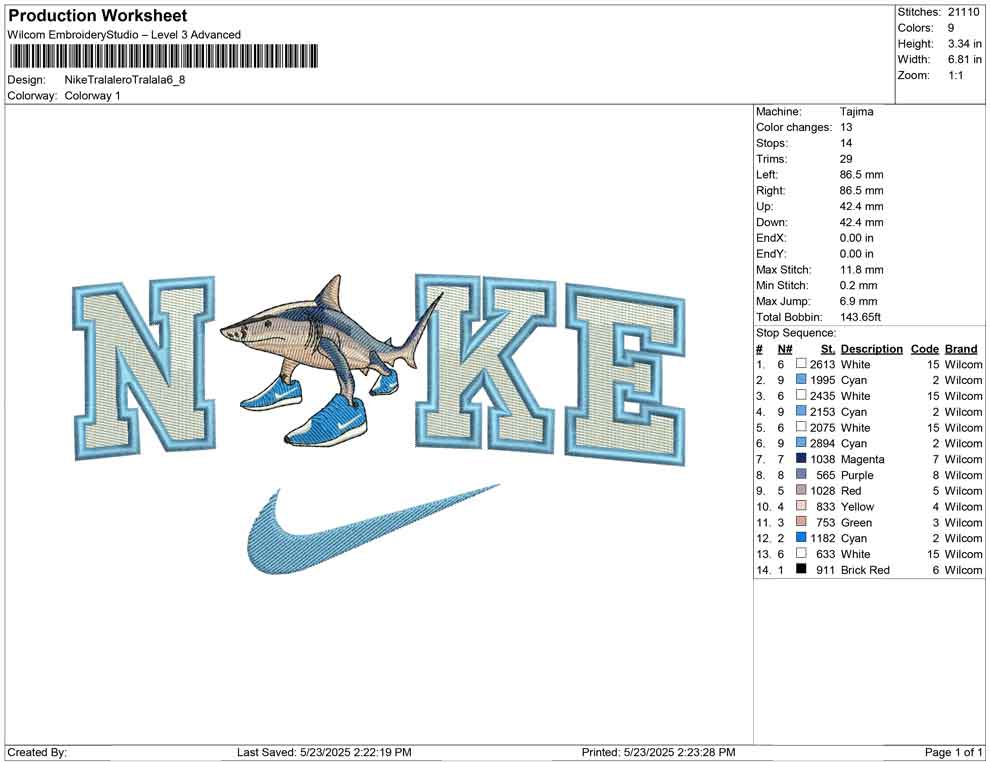Select the Colors value 9
The image size is (990, 762).
(x=951, y=28)
